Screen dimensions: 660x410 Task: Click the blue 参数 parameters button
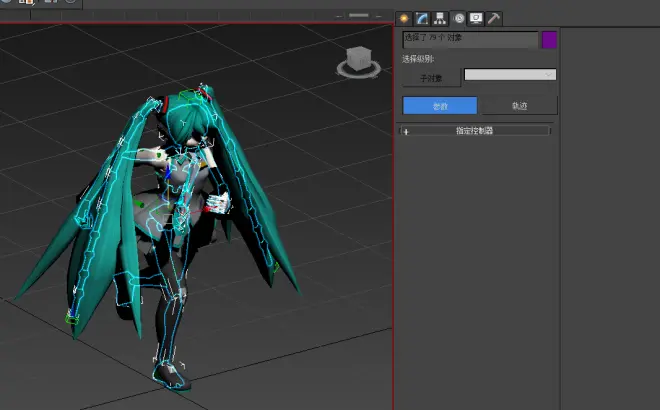coord(440,106)
